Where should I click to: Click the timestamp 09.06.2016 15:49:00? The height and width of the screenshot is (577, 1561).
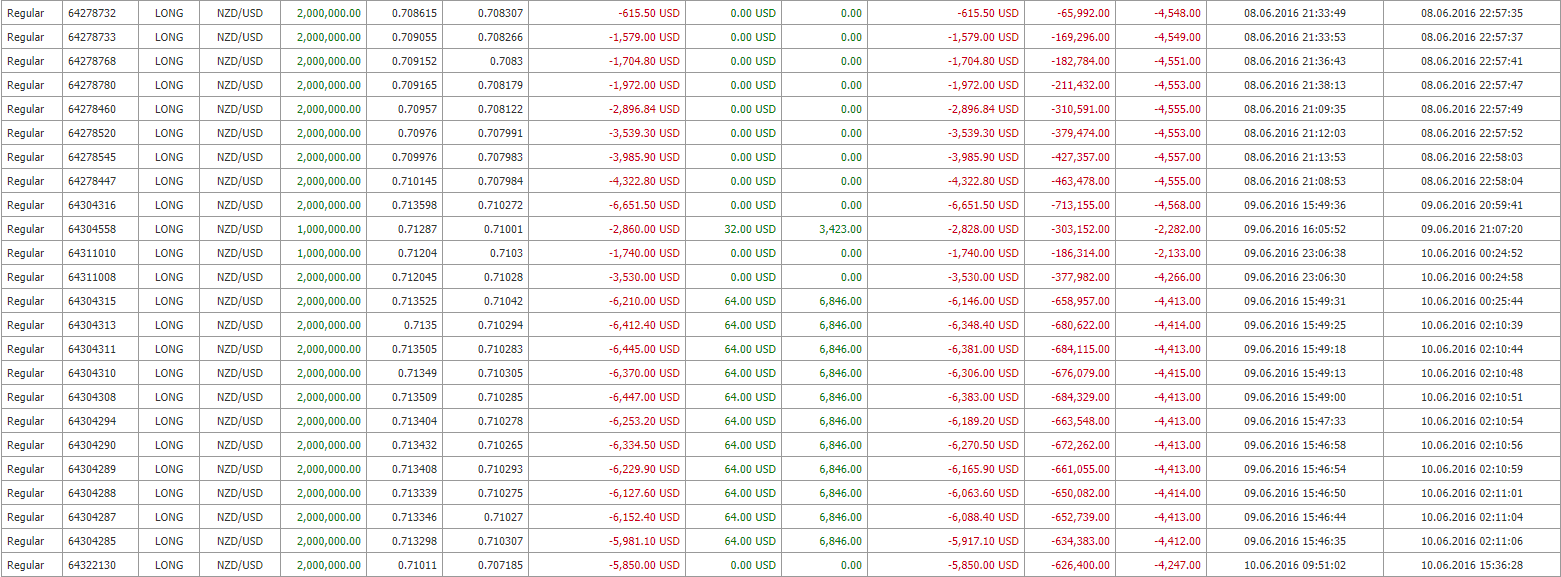1295,397
